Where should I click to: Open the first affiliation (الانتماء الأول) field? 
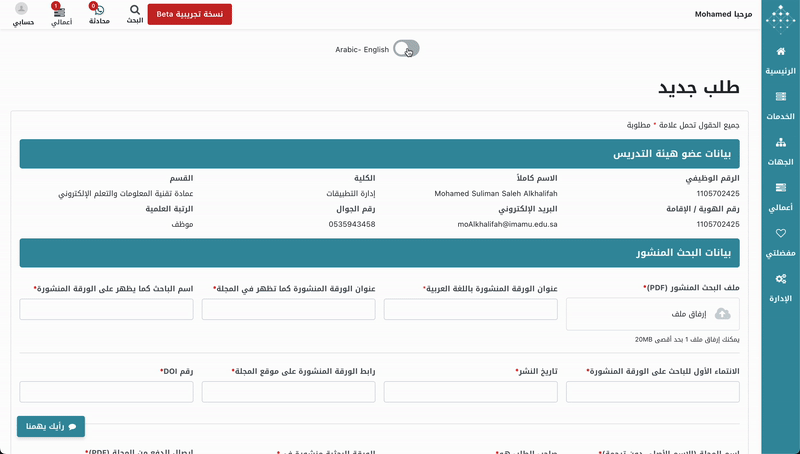click(x=653, y=392)
